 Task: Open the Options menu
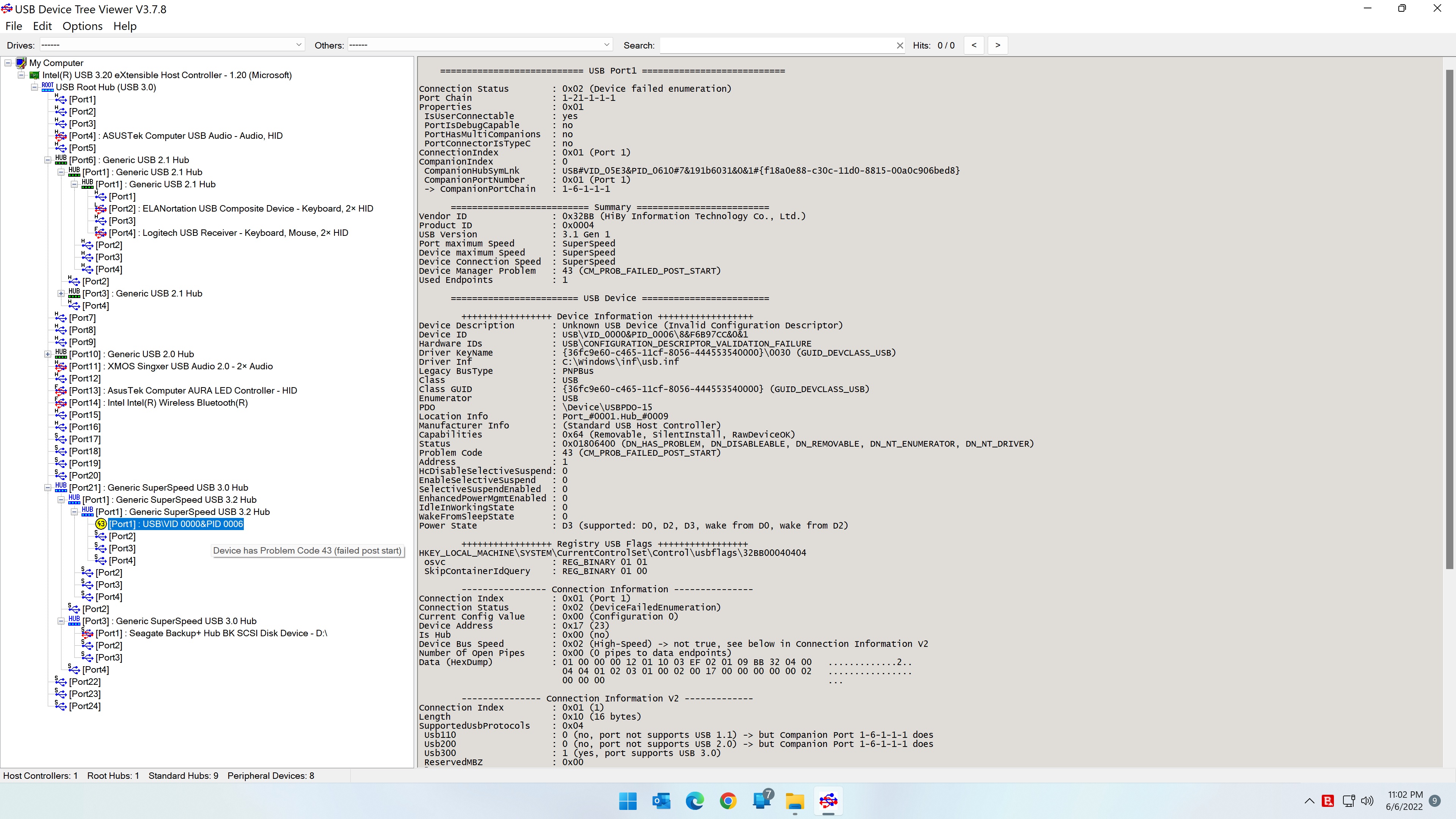pyautogui.click(x=83, y=26)
